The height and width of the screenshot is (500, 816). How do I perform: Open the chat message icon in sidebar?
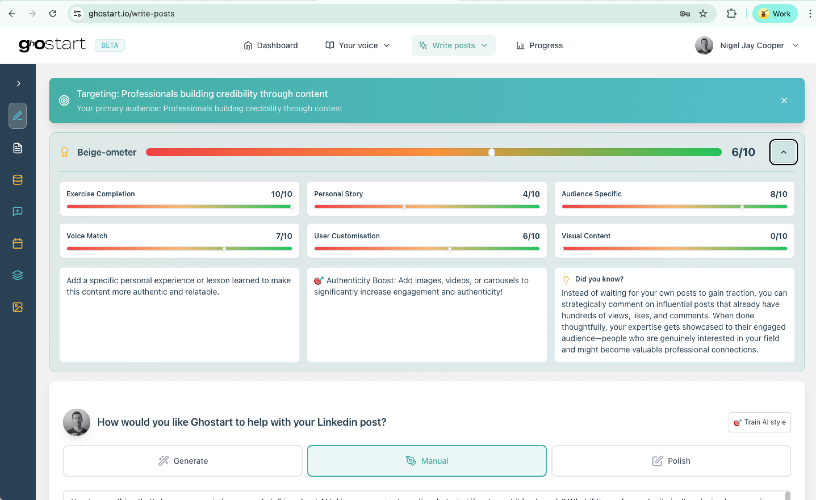pos(18,212)
